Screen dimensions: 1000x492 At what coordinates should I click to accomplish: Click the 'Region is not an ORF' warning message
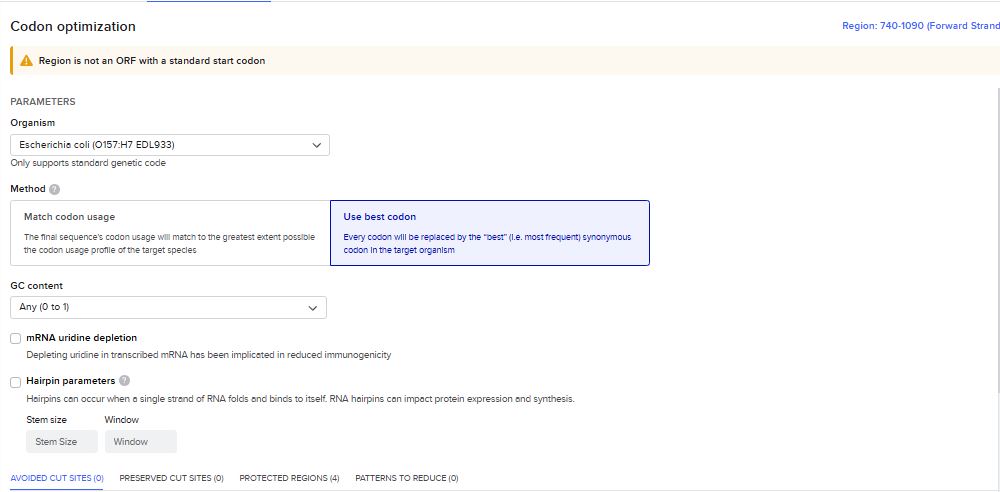pos(152,61)
